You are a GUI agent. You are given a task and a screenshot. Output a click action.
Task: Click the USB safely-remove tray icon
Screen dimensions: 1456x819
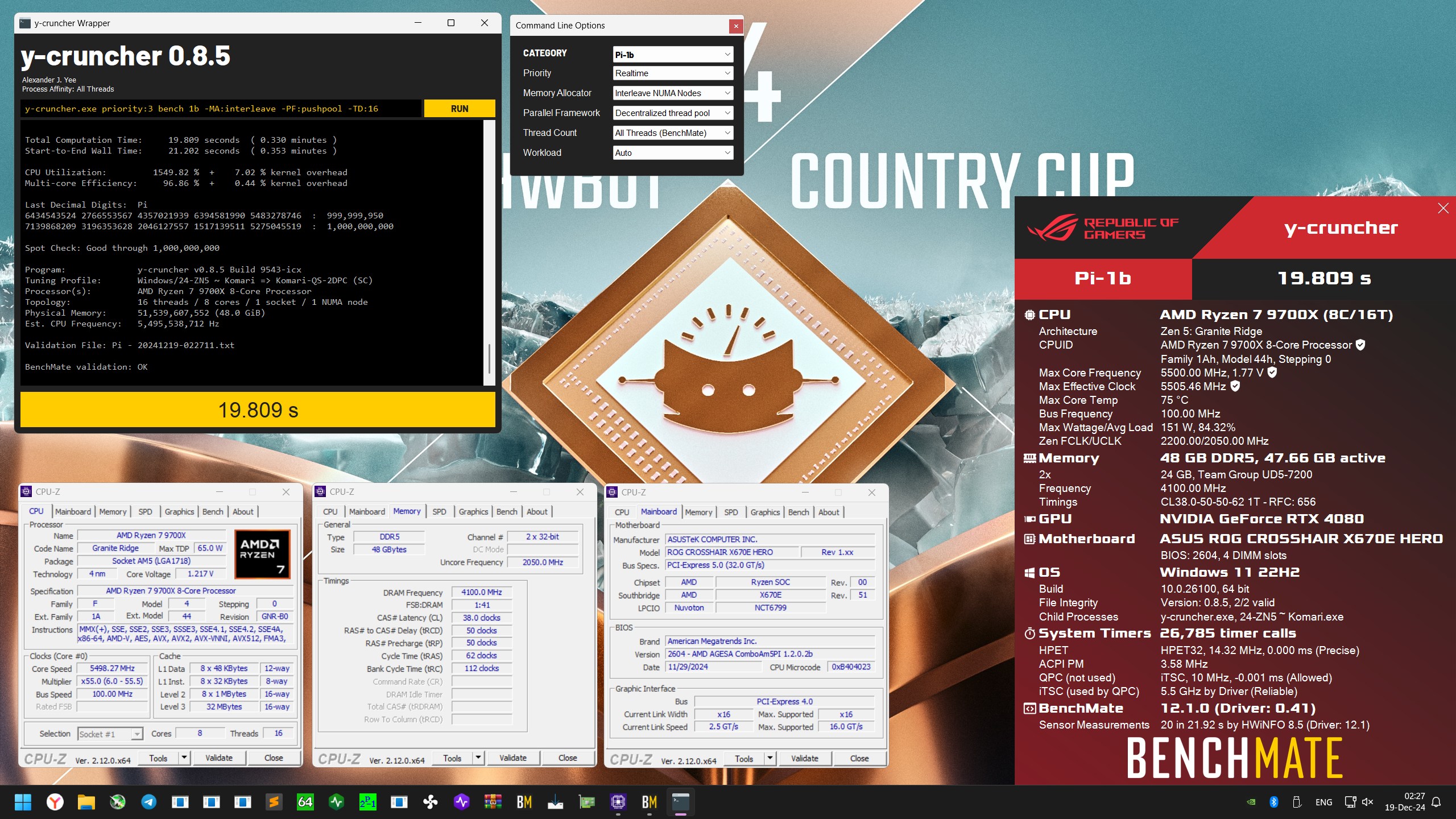coord(1297,802)
